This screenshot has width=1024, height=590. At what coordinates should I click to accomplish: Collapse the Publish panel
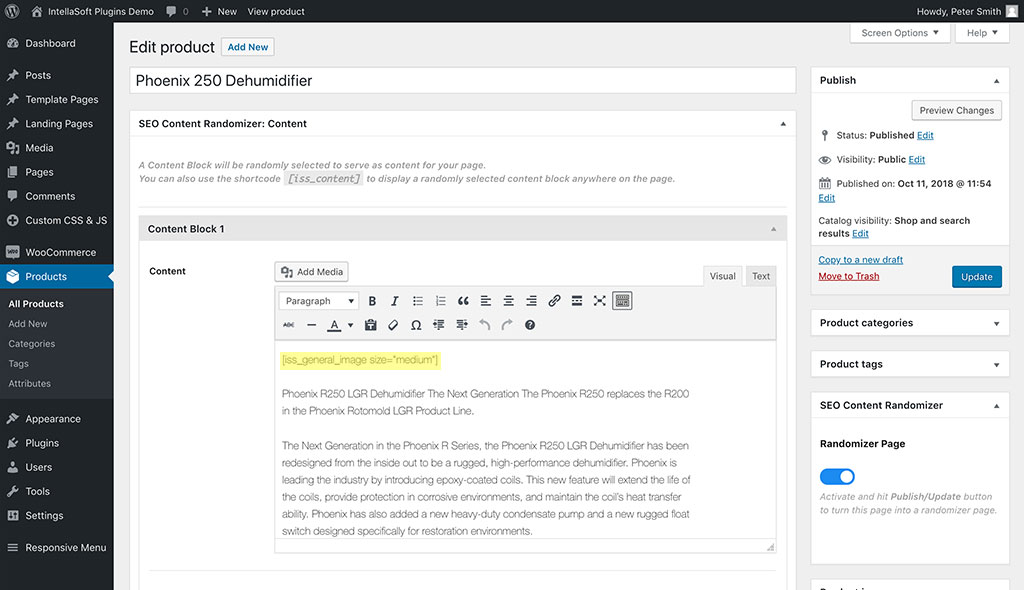997,81
